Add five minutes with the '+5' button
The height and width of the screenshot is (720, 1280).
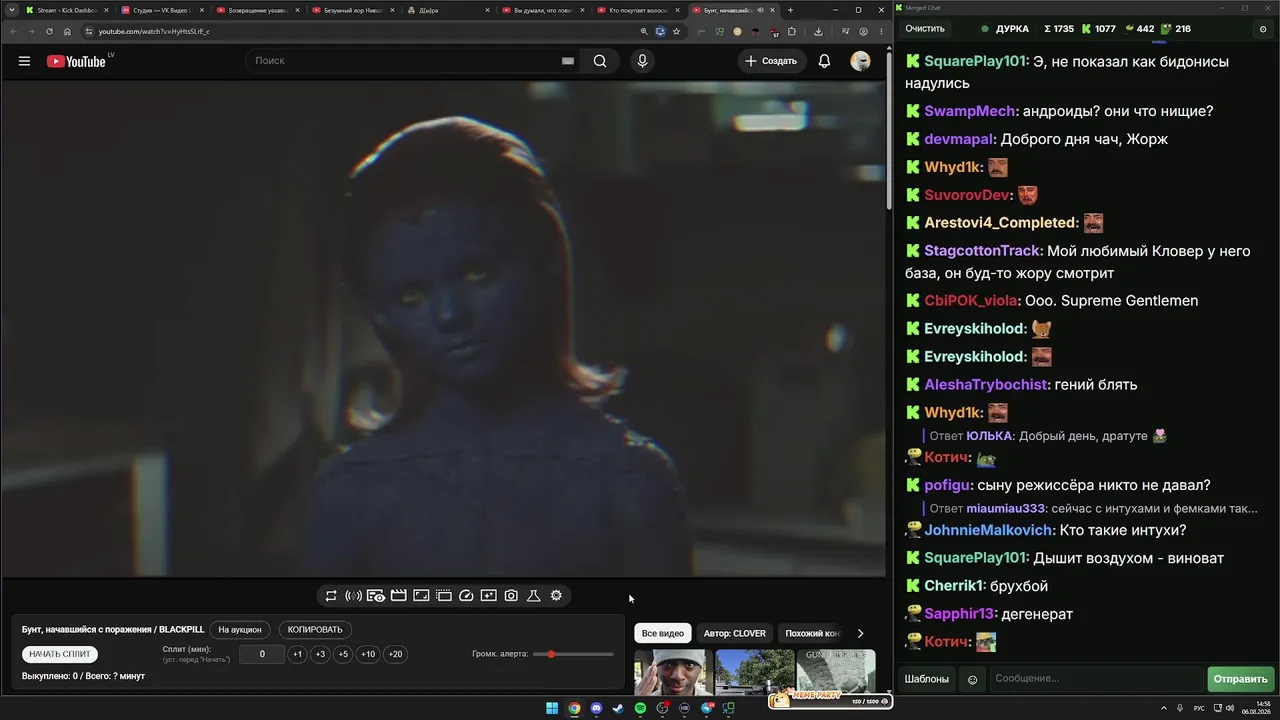(343, 655)
